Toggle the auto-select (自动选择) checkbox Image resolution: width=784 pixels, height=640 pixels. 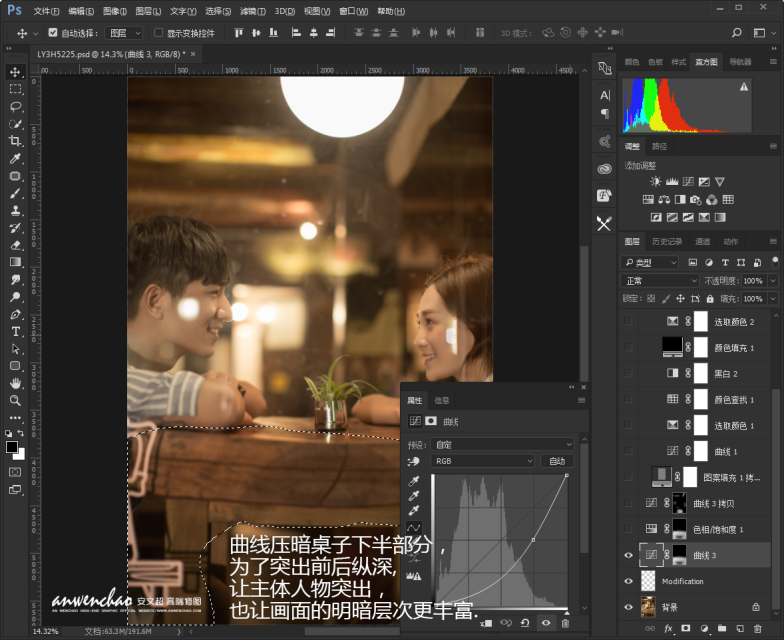(x=52, y=32)
